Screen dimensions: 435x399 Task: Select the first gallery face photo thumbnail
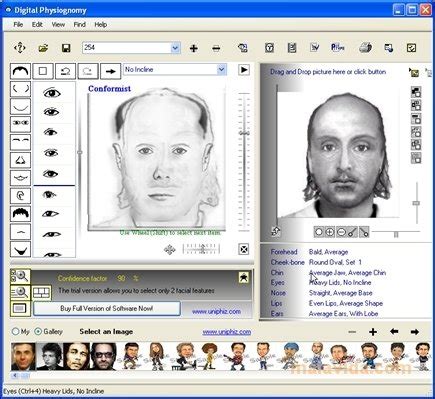[x=23, y=357]
